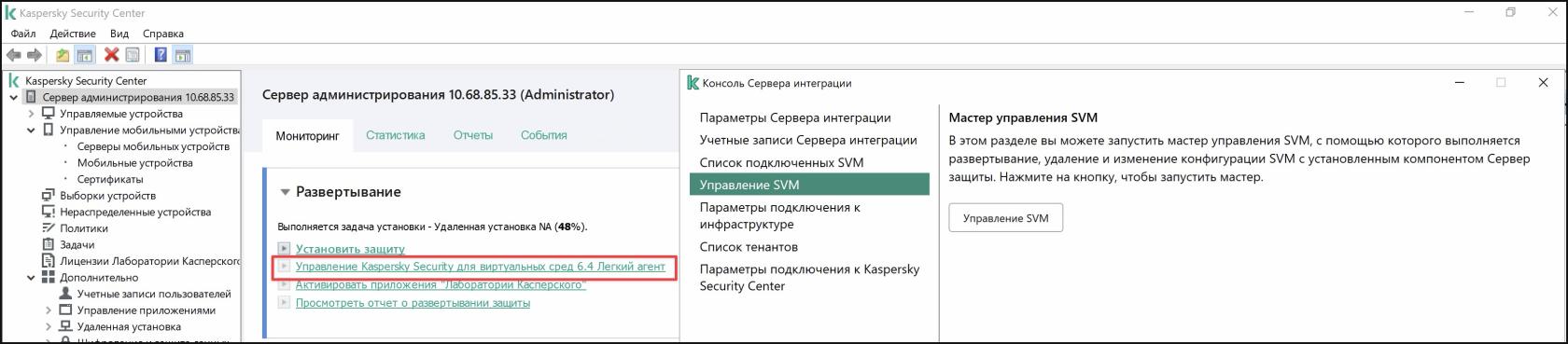1568x344 pixels.
Task: Click Управление Kaspersky Security для виртуальных сред link
Action: click(481, 267)
